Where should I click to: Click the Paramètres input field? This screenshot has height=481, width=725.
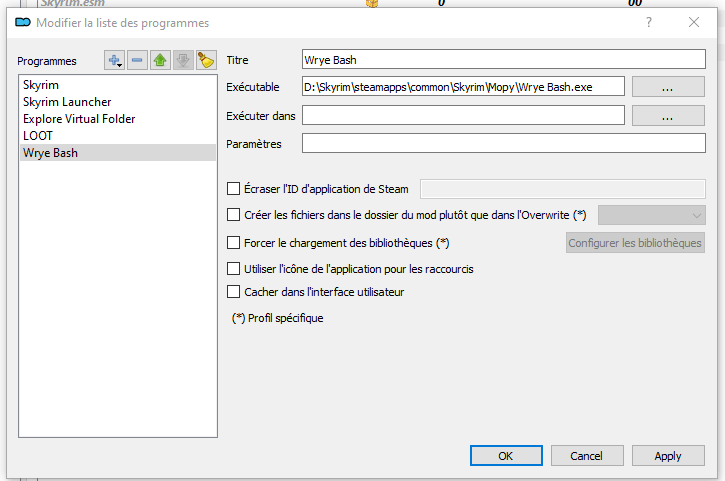[504, 143]
